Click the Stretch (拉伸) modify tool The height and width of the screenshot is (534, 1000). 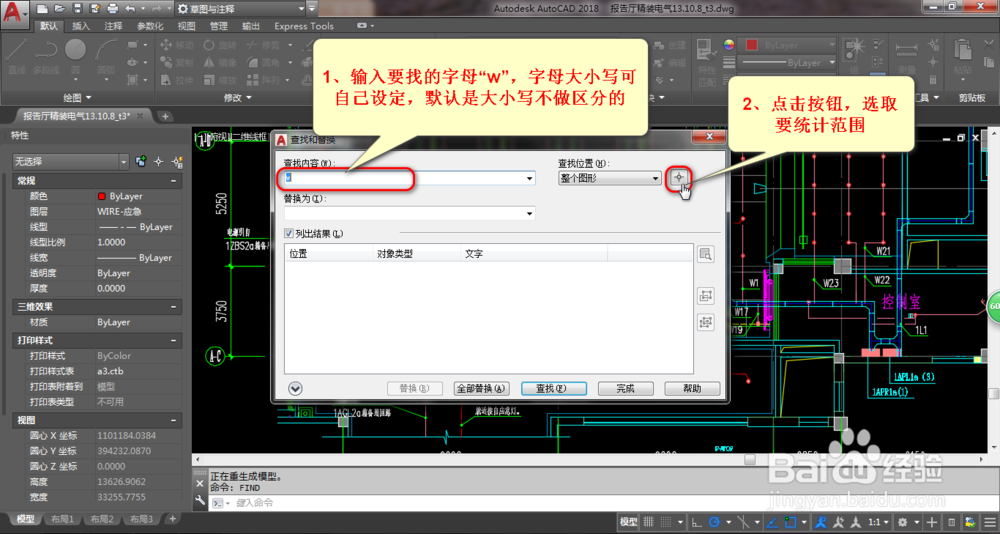177,80
